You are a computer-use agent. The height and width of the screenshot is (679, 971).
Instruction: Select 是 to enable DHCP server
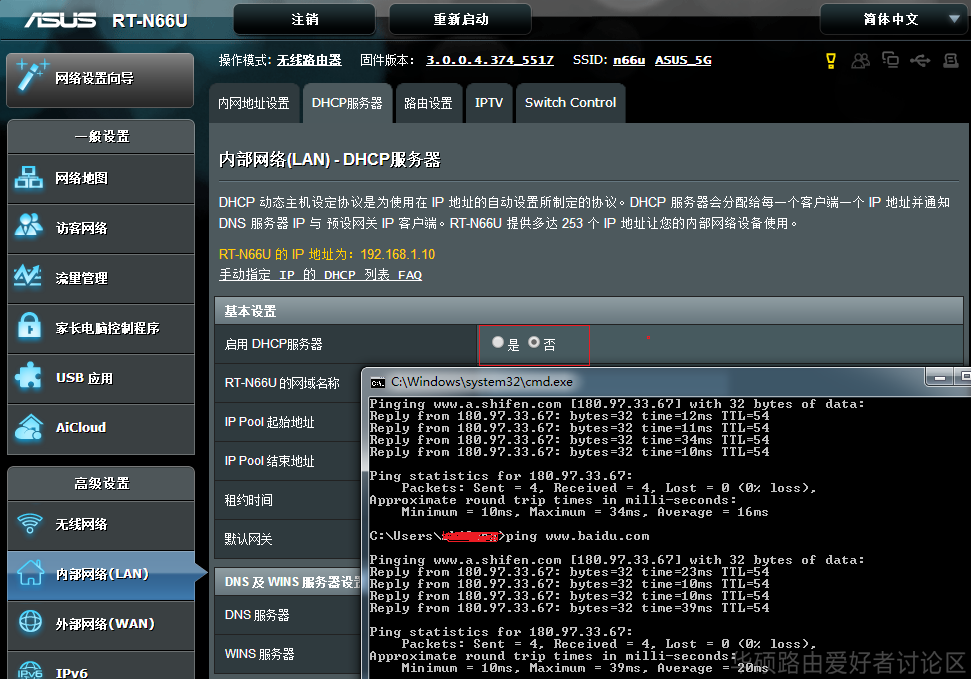coord(498,342)
